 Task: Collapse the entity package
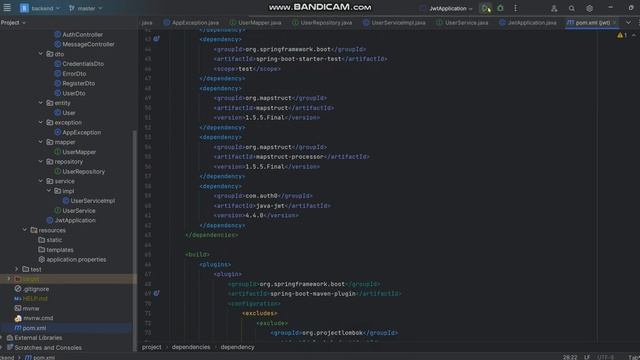(40, 103)
